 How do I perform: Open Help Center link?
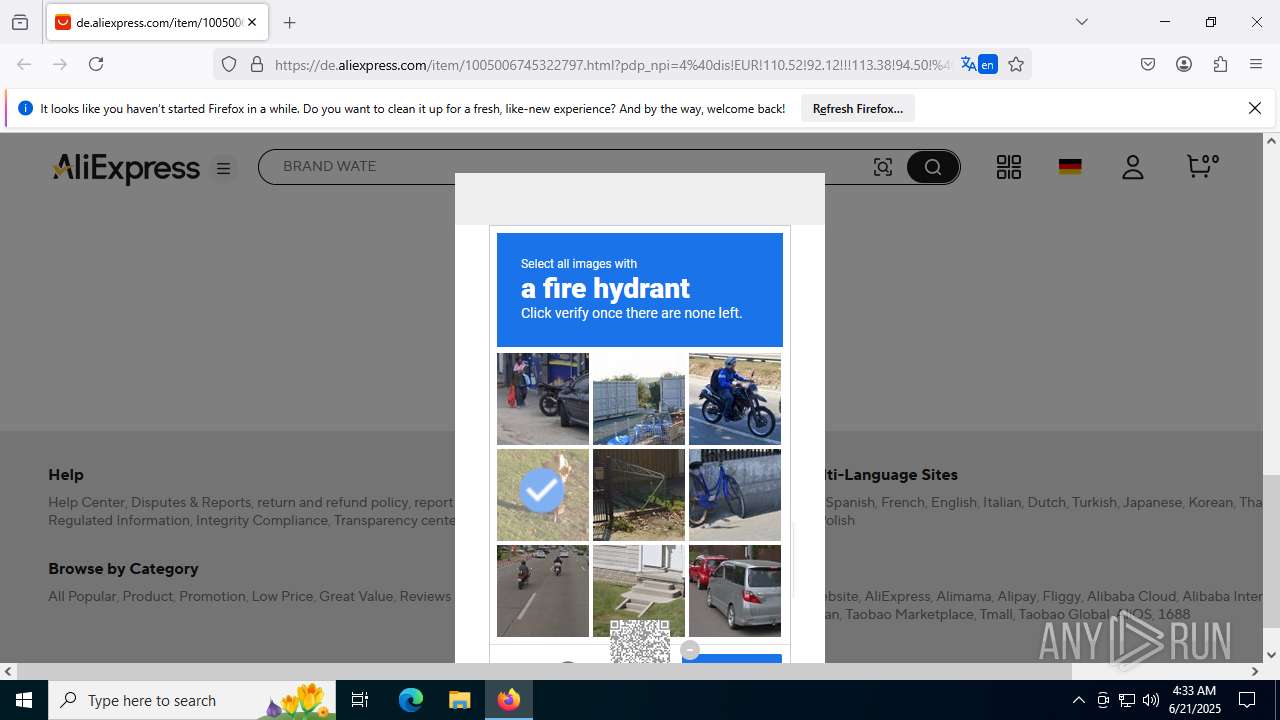click(x=86, y=502)
